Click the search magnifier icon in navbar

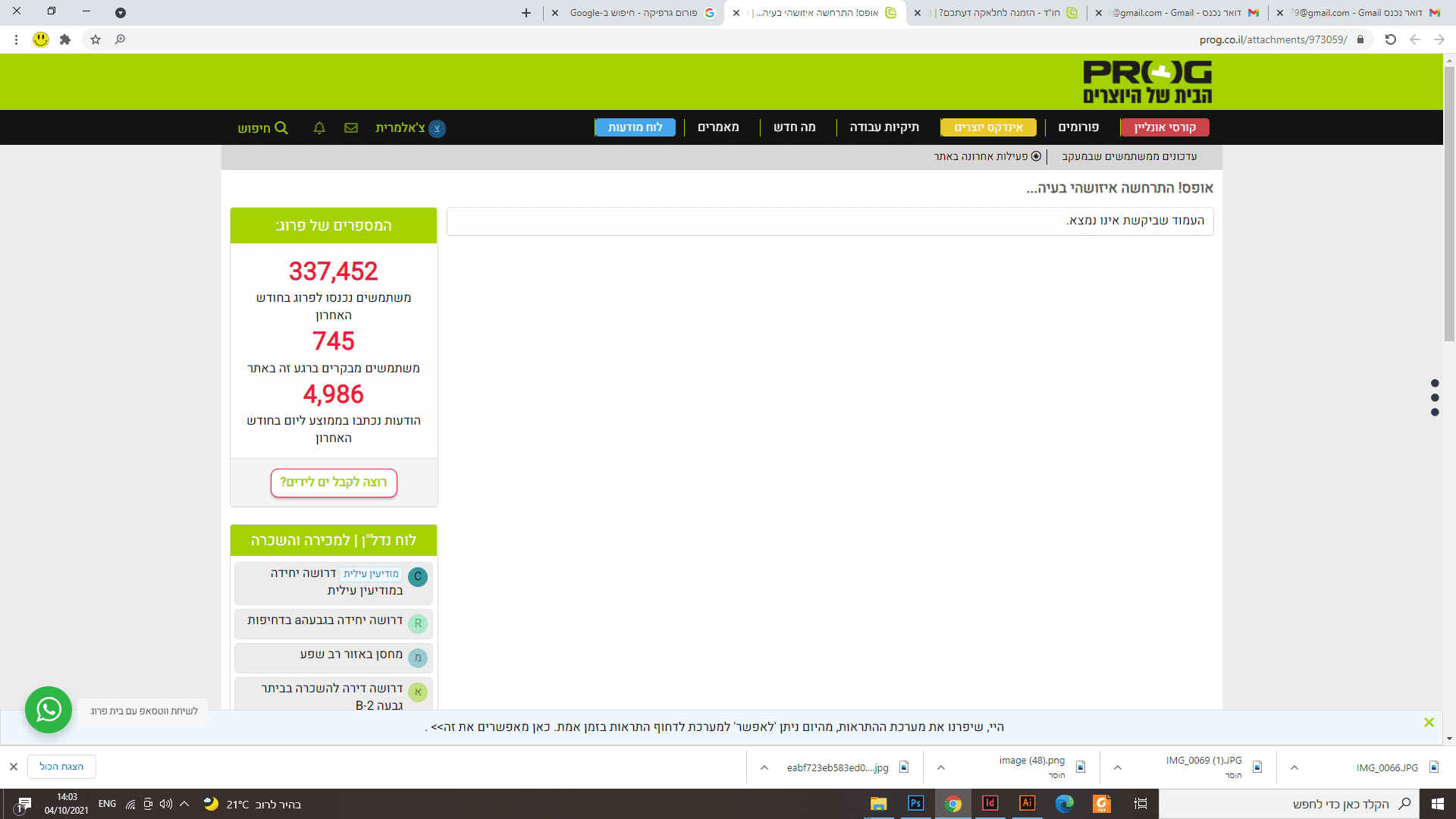tap(281, 128)
